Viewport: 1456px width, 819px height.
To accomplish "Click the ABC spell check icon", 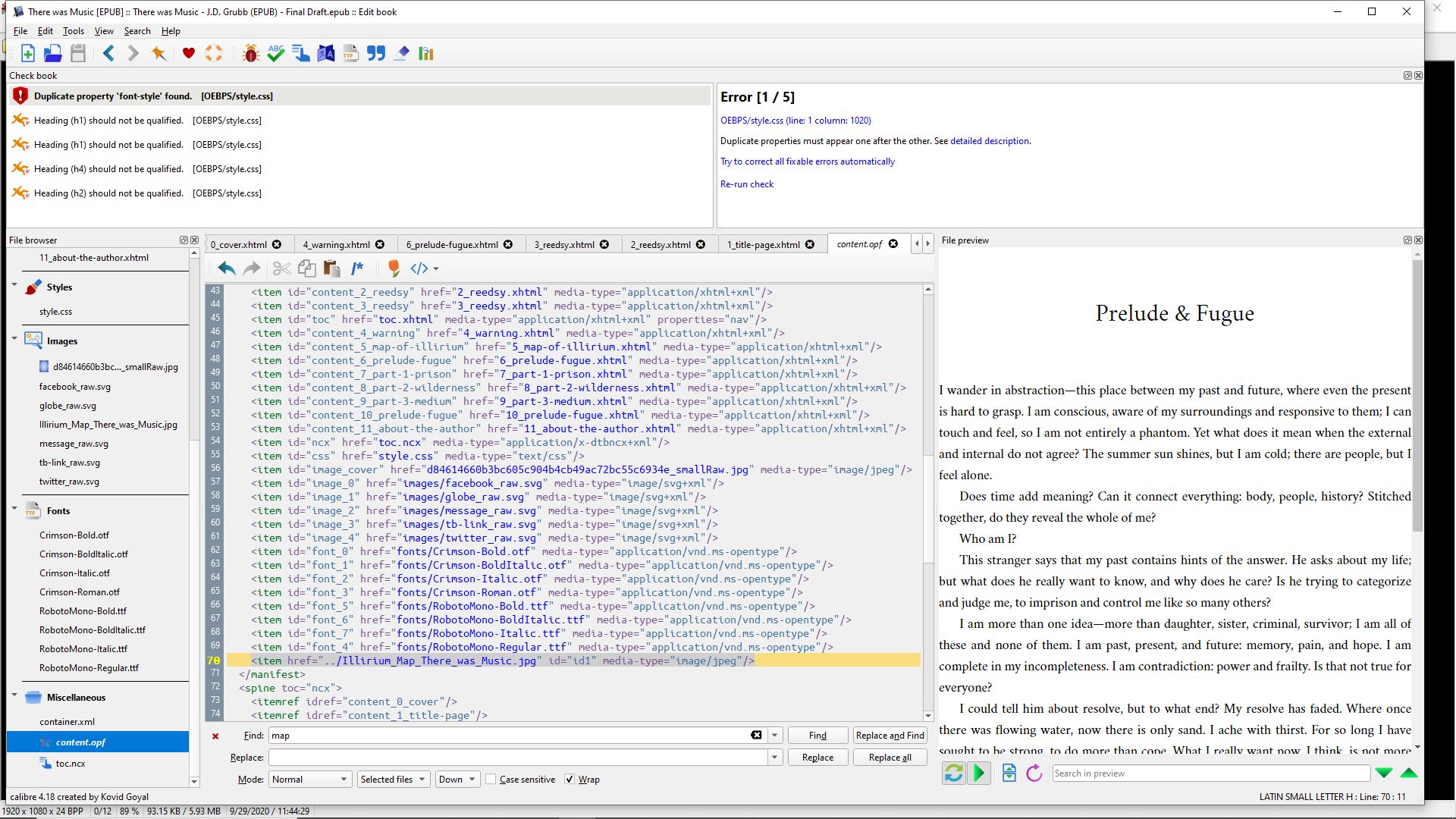I will tap(276, 53).
